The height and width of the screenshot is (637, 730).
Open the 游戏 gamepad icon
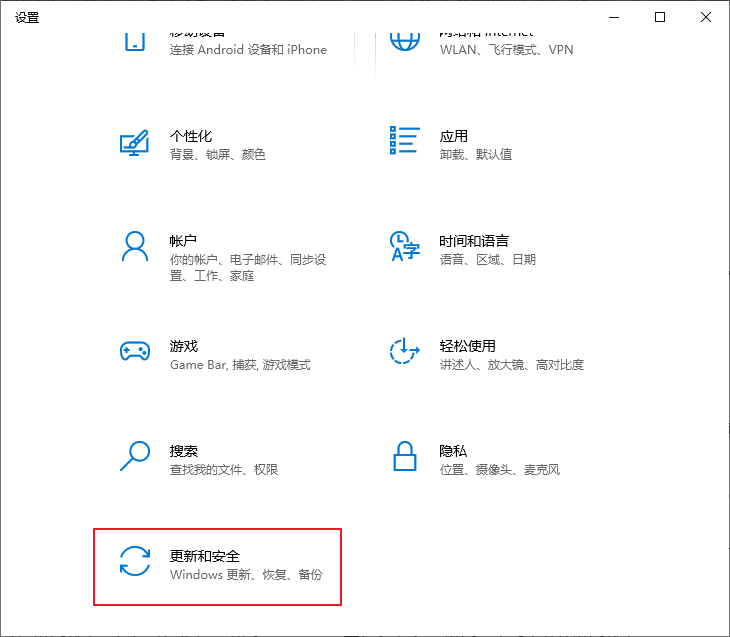(x=135, y=351)
